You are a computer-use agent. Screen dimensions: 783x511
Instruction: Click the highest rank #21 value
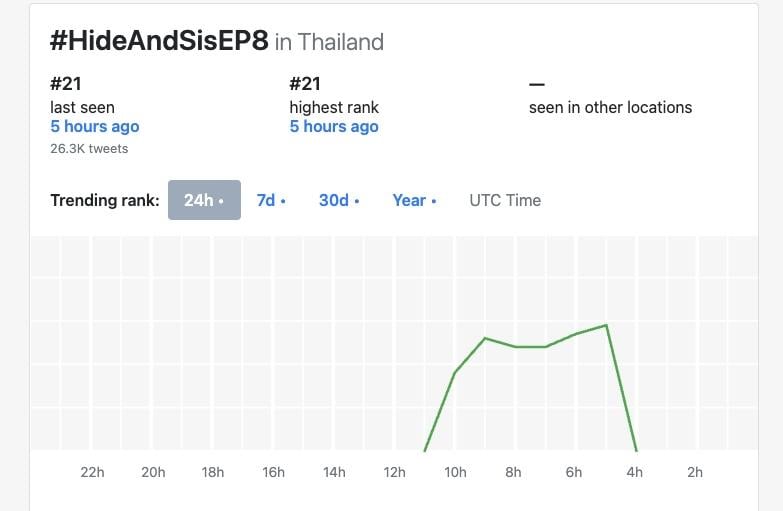[305, 83]
